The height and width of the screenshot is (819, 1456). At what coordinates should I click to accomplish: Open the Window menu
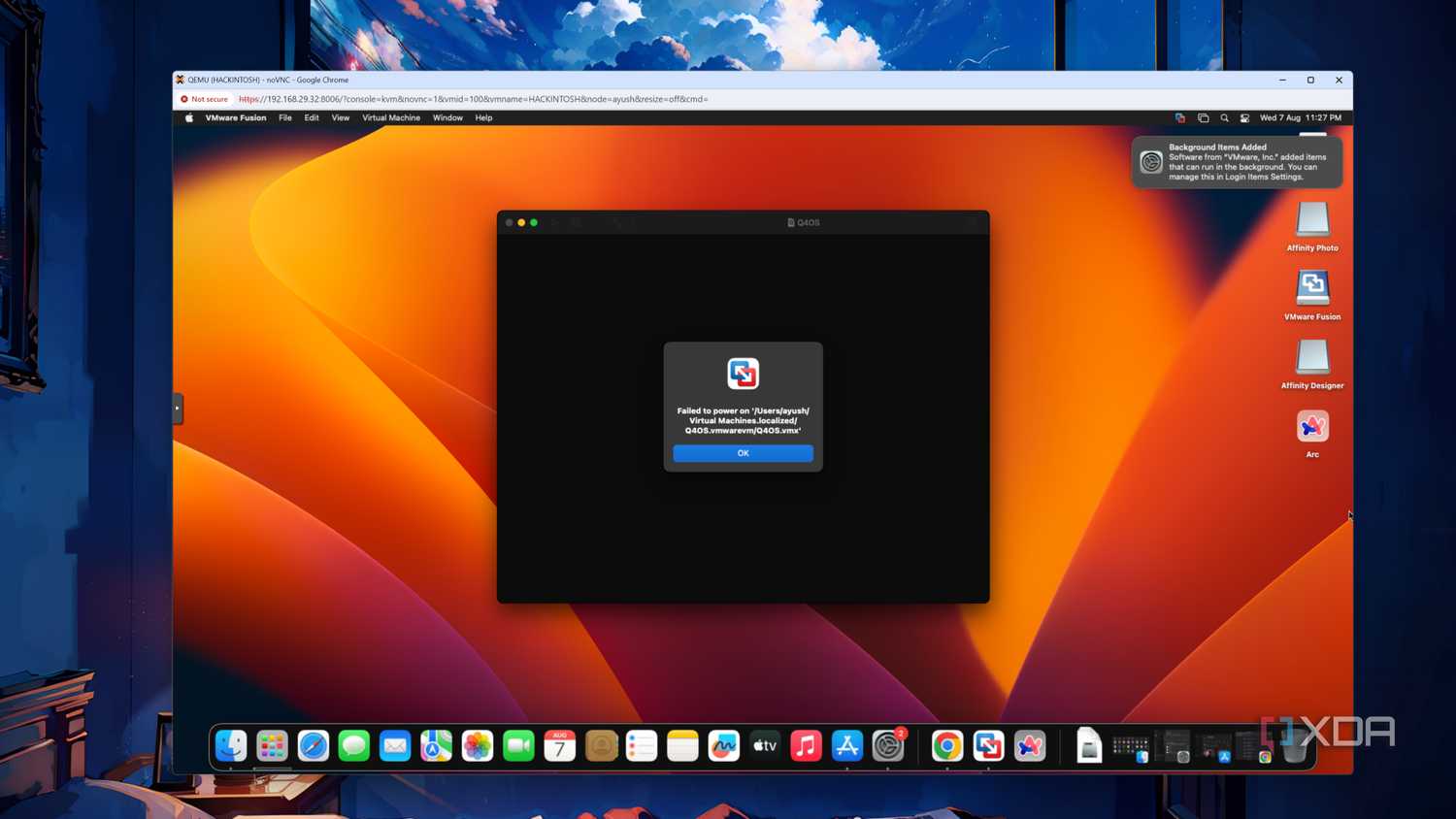tap(447, 118)
